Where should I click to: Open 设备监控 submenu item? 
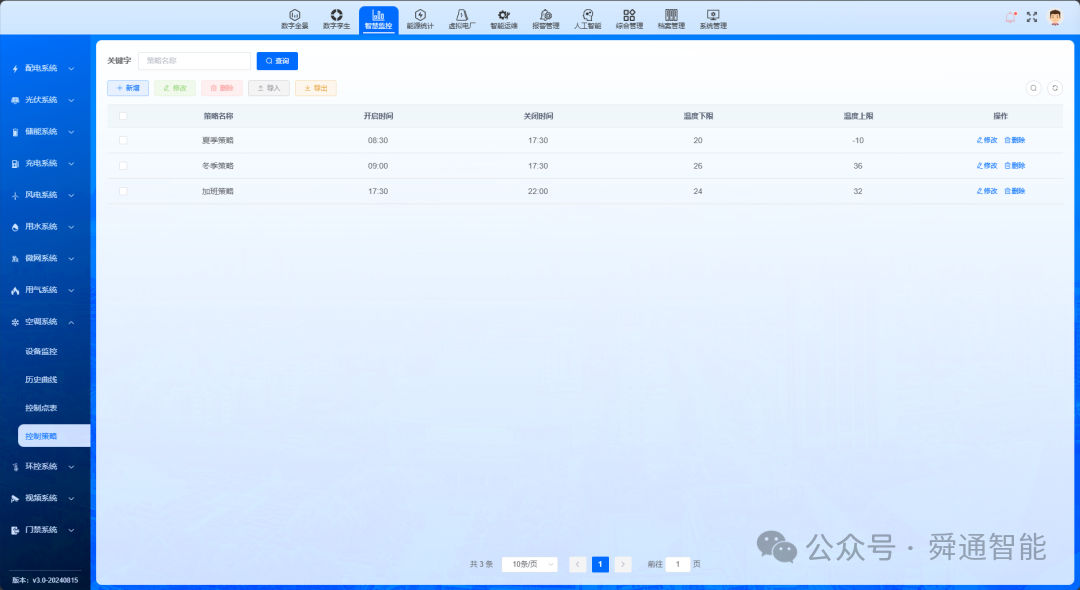click(x=41, y=351)
